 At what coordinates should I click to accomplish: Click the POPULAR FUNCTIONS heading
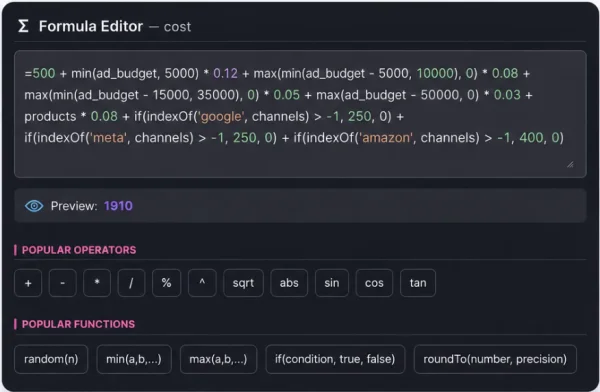tap(78, 324)
